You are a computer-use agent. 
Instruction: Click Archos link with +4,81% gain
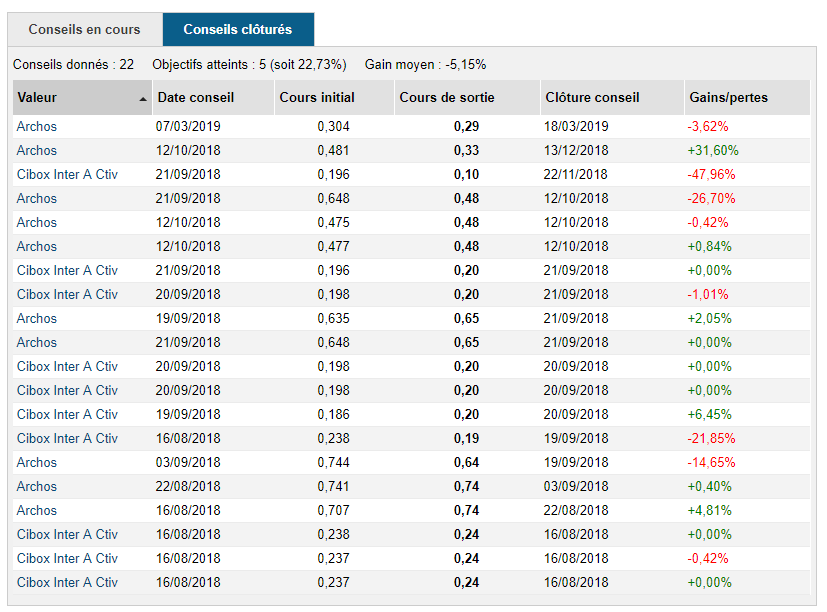click(x=37, y=511)
